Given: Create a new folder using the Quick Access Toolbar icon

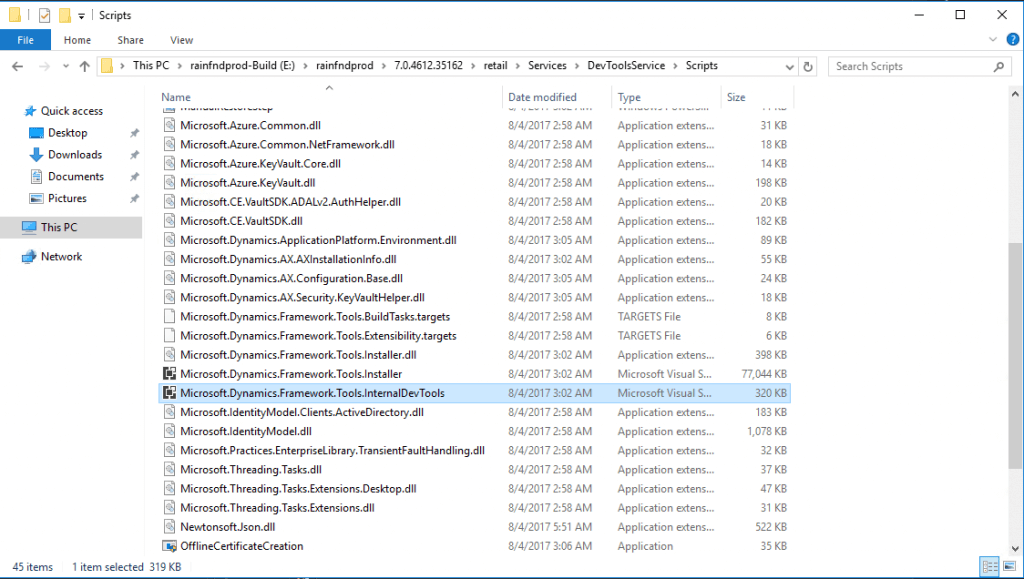Looking at the screenshot, I should pos(64,15).
